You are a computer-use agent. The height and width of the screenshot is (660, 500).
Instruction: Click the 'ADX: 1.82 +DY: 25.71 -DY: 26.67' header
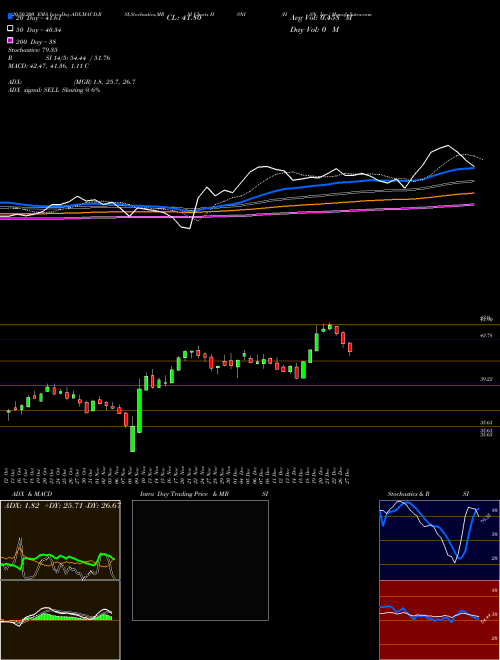pyautogui.click(x=62, y=505)
